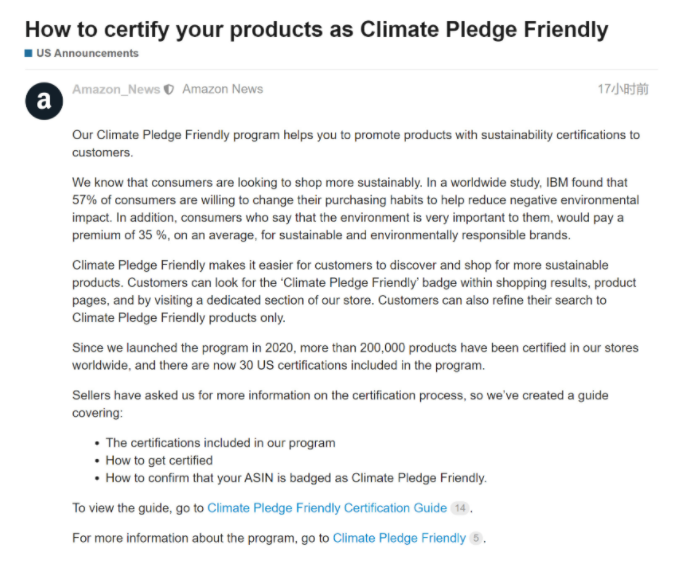Image resolution: width=683 pixels, height=577 pixels.
Task: Click the paragraph about the Climate Pledge Friendly badge
Action: coord(354,291)
